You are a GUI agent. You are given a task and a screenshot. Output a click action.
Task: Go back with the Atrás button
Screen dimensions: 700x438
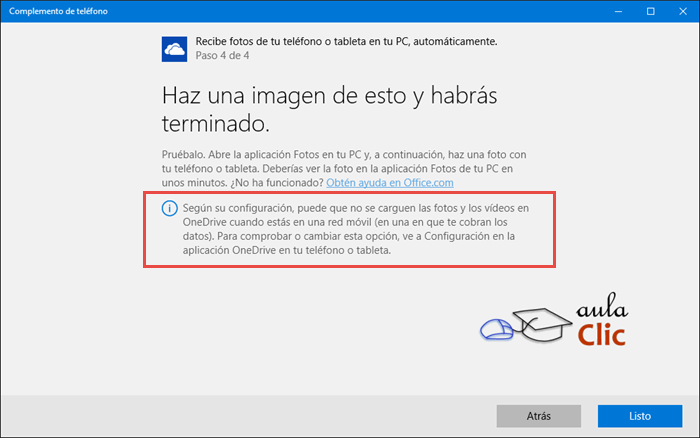(537, 415)
